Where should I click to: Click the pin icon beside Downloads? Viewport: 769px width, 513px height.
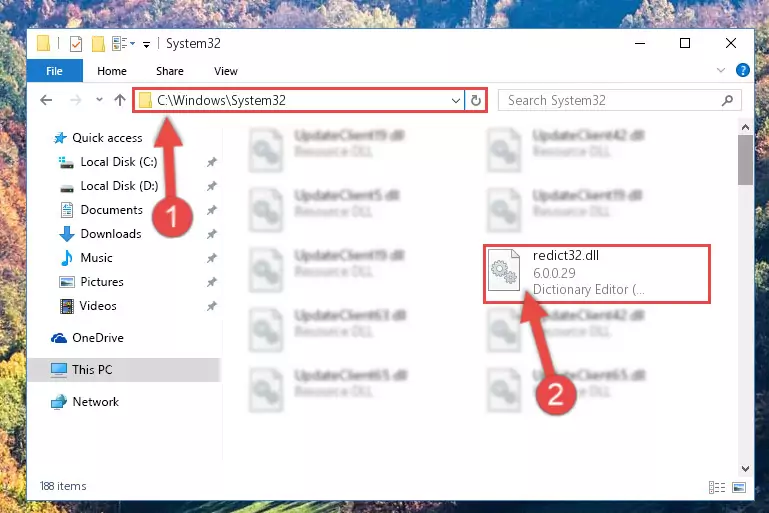pyautogui.click(x=211, y=234)
